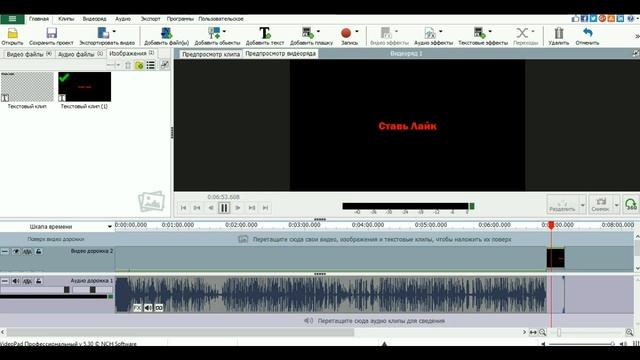Expand Текстовые эффекты dropdown arrow
This screenshot has width=640, height=360.
[x=490, y=31]
